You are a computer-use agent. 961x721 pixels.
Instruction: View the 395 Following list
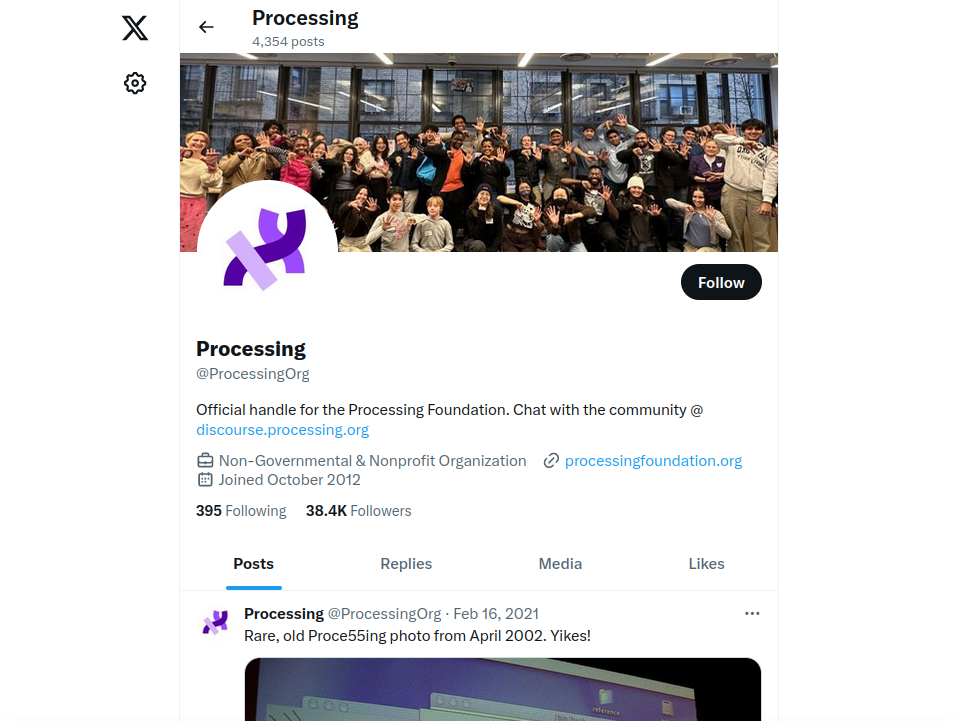(x=241, y=511)
